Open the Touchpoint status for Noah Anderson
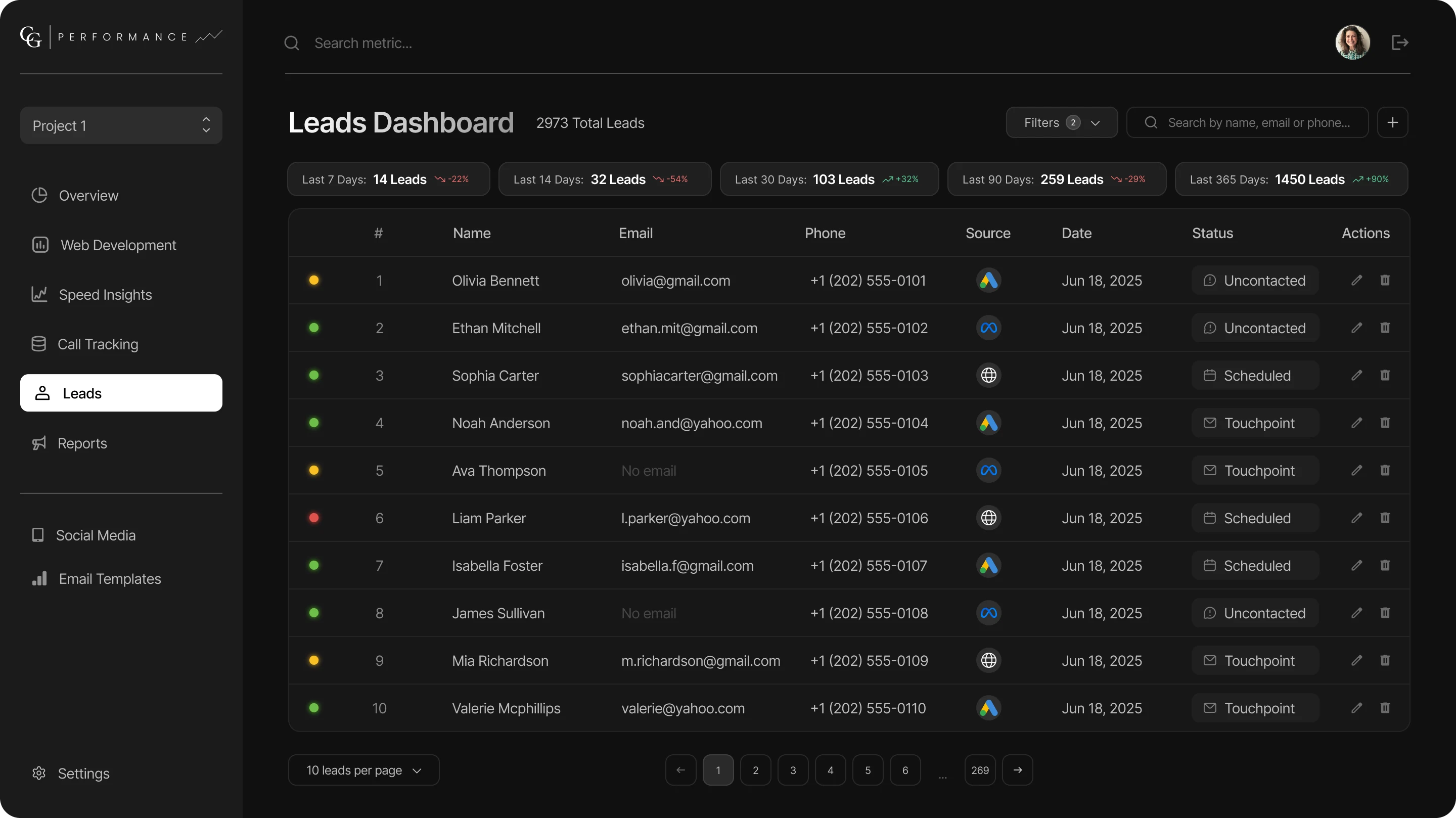This screenshot has width=1456, height=818. [x=1255, y=423]
